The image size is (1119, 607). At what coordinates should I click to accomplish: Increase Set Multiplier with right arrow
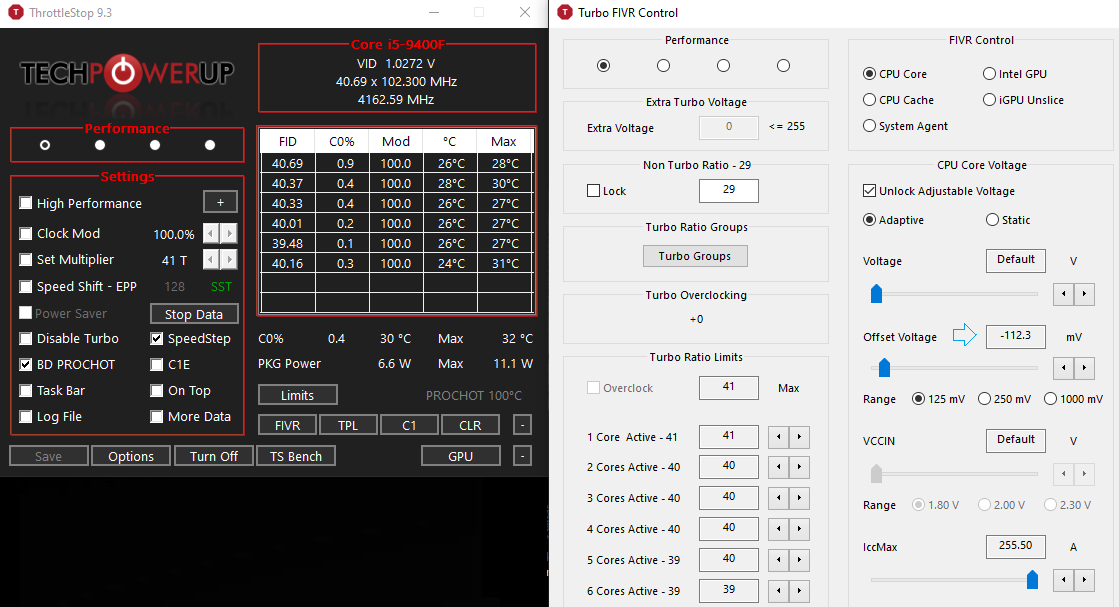(229, 260)
